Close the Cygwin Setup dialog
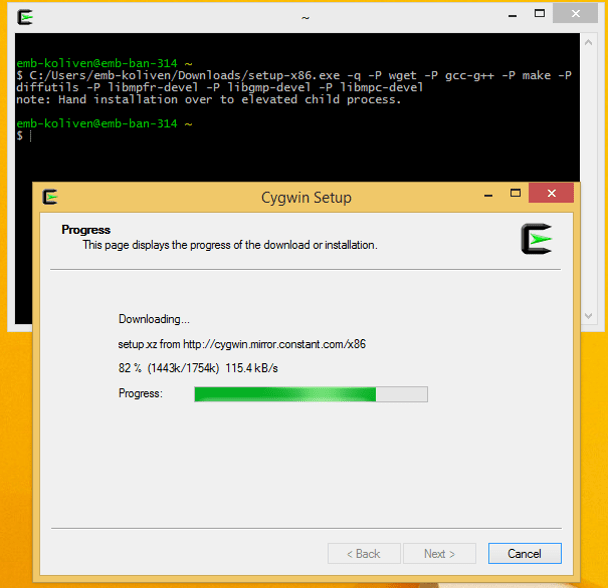This screenshot has height=588, width=608. click(x=551, y=193)
